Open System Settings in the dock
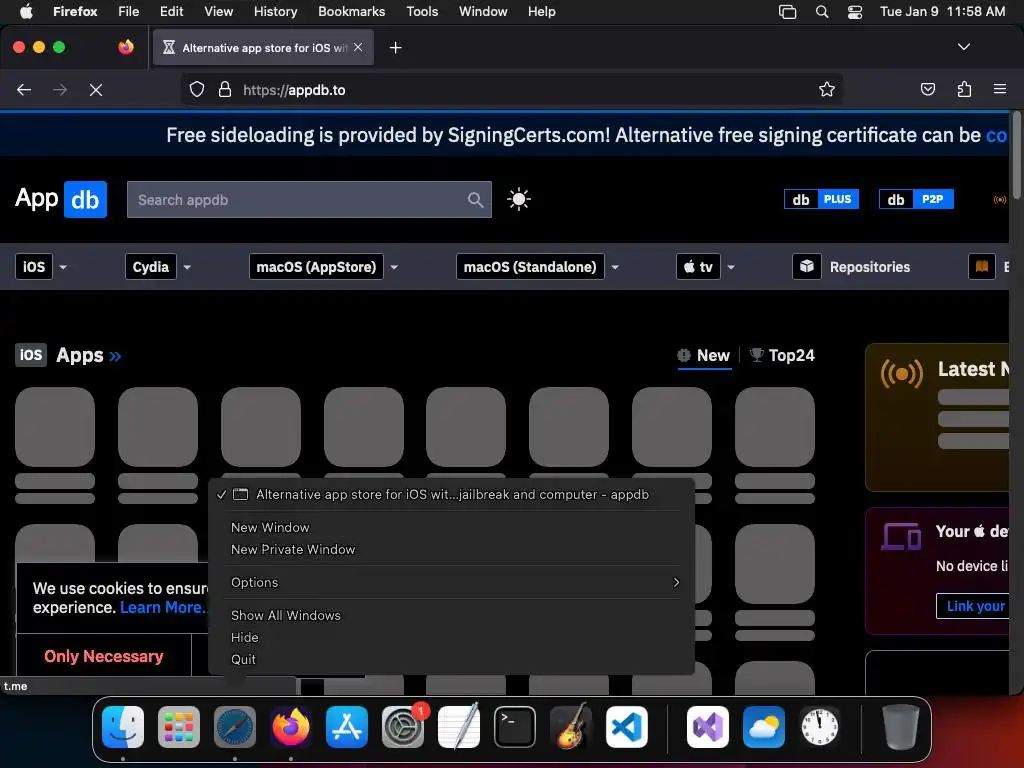Image resolution: width=1024 pixels, height=768 pixels. click(x=403, y=727)
